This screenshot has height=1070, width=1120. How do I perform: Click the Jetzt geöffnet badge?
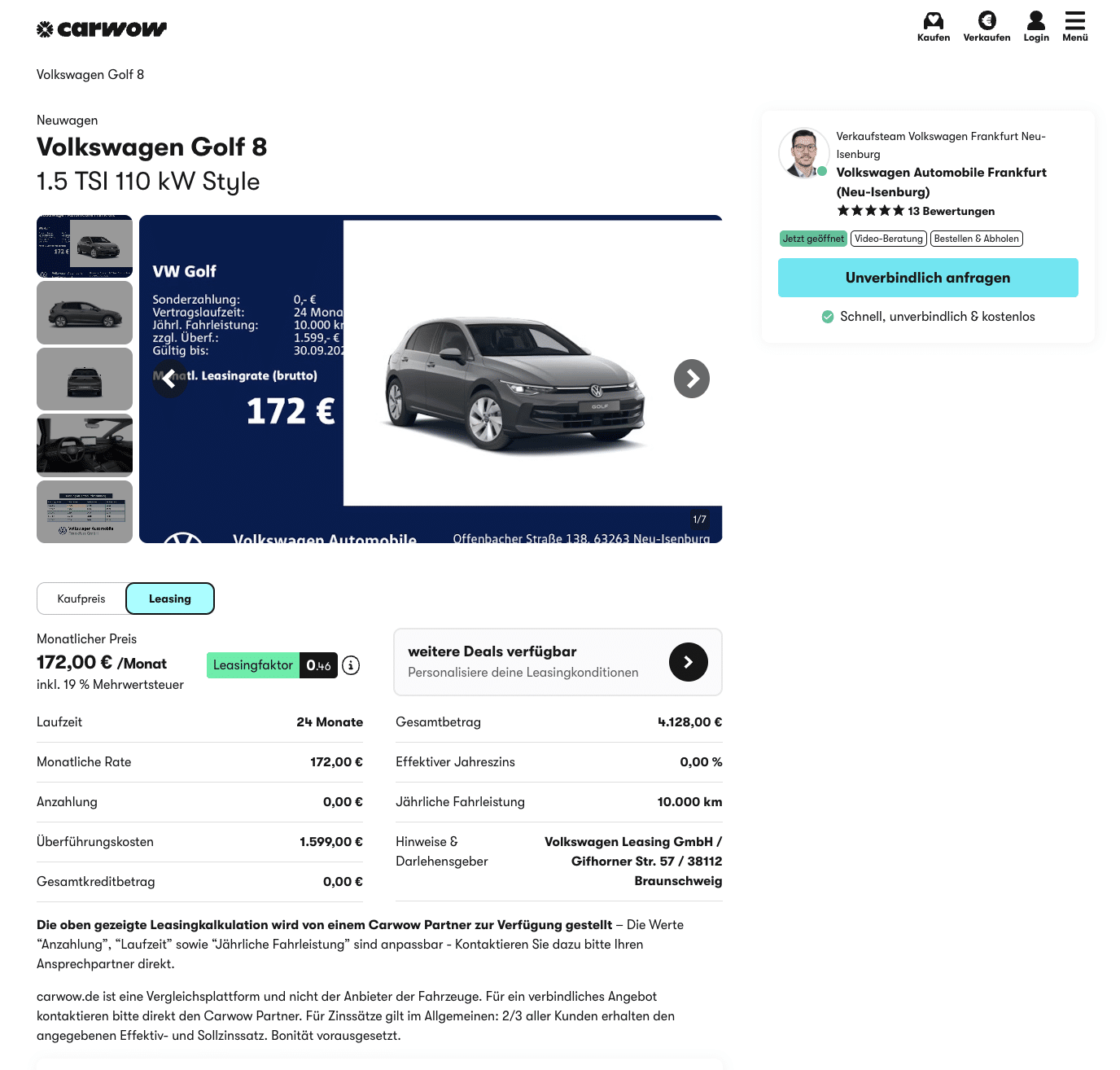[x=813, y=239]
